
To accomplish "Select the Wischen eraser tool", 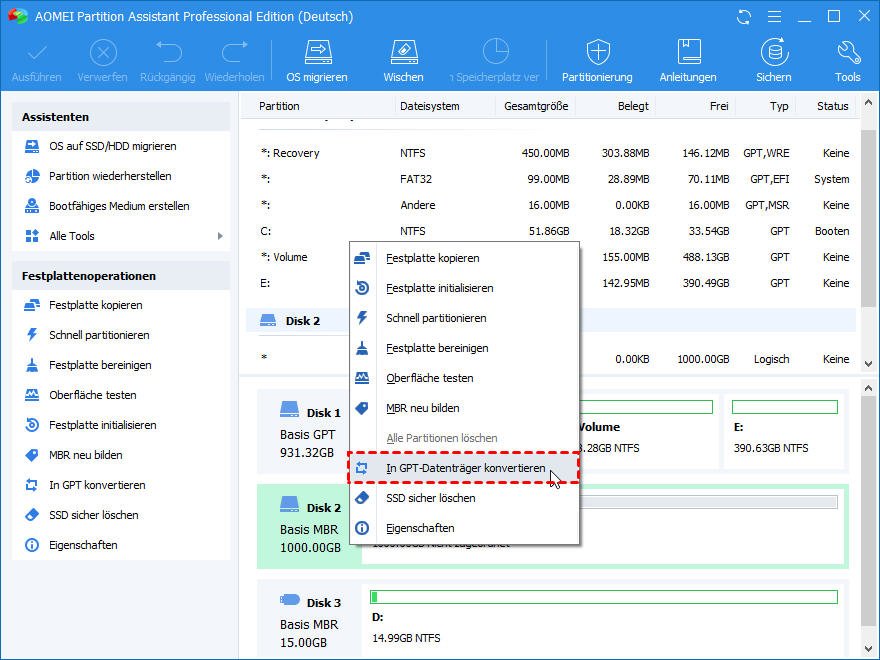I will click(x=402, y=61).
